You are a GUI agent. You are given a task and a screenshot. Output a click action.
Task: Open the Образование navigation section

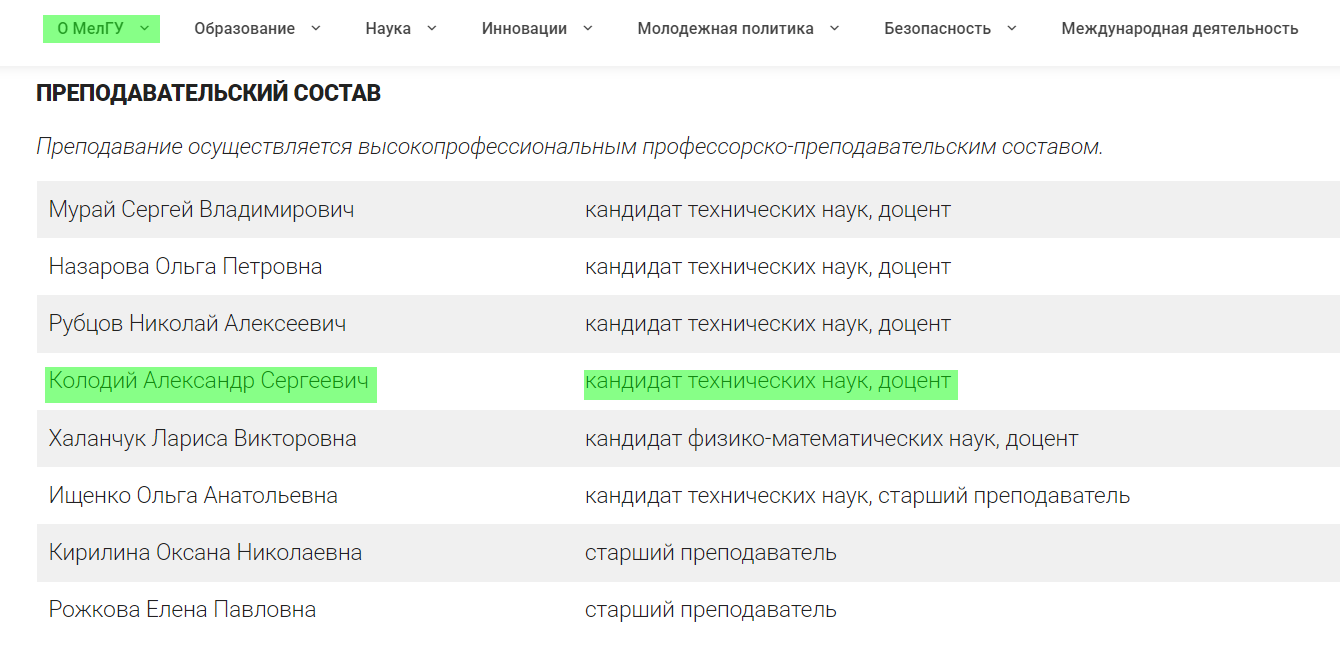coord(244,28)
